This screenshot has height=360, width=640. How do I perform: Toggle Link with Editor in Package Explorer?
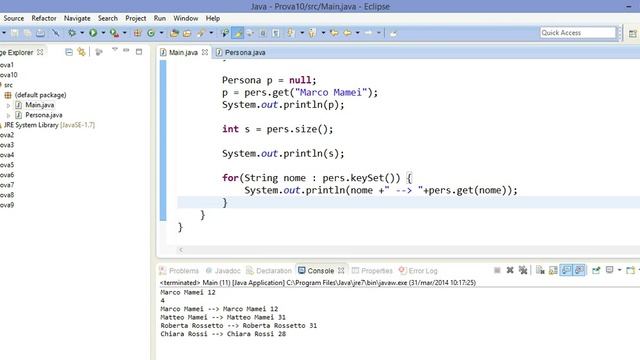(x=82, y=52)
